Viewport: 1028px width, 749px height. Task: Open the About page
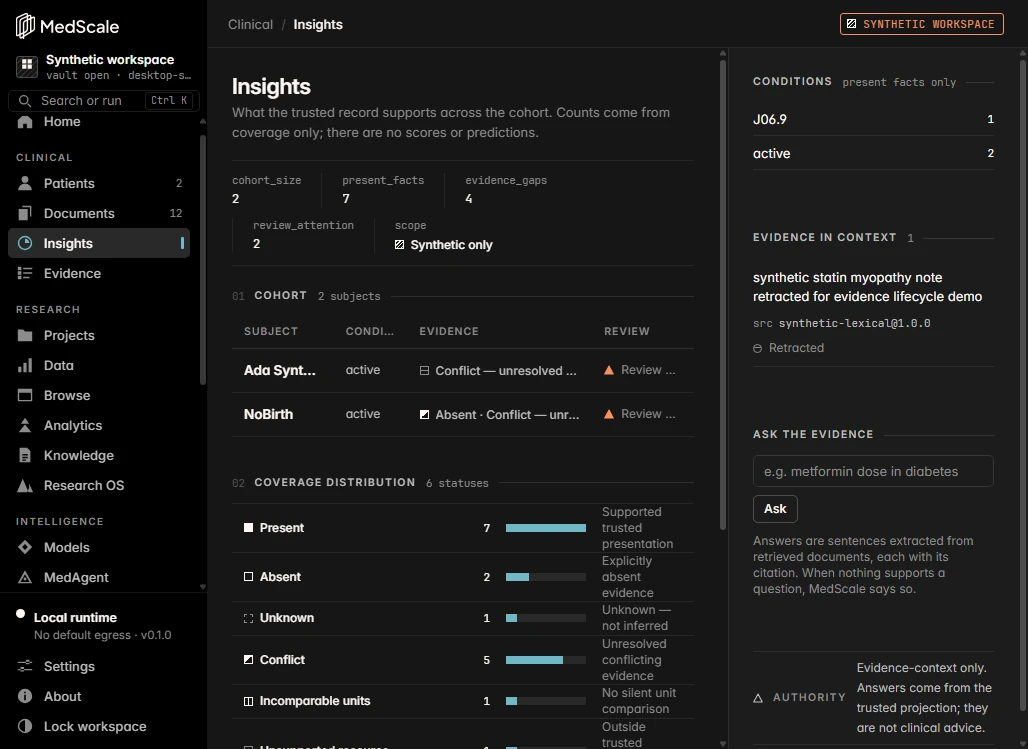tap(99, 697)
